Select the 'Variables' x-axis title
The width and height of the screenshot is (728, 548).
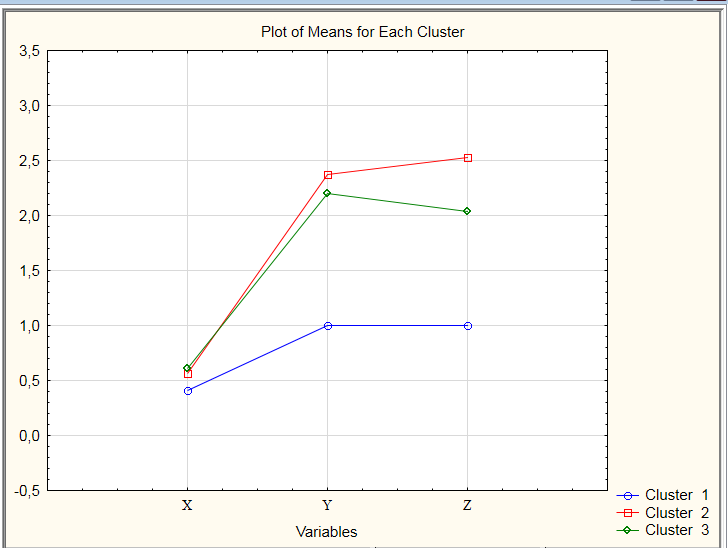(326, 531)
